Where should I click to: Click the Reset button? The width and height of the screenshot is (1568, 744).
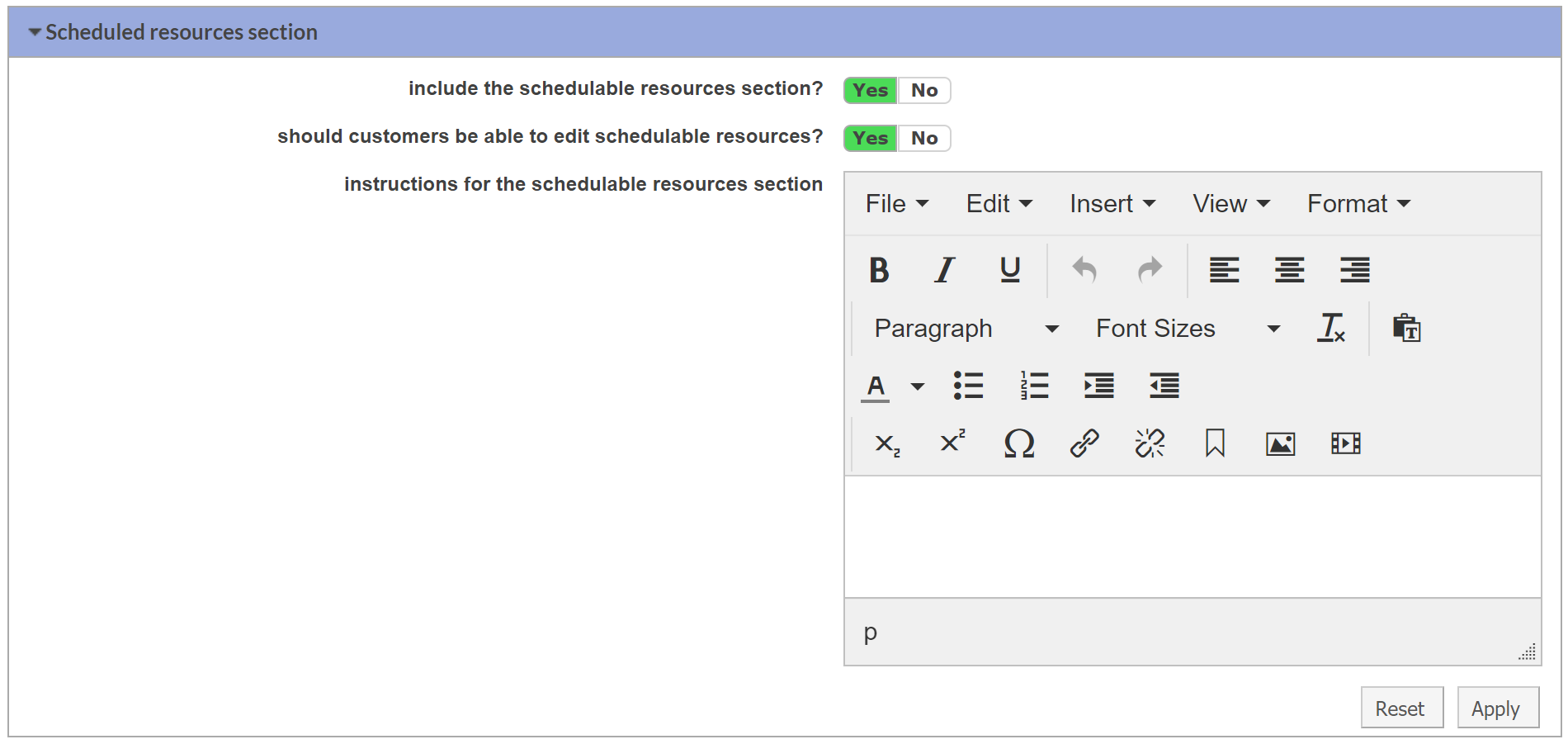1400,708
